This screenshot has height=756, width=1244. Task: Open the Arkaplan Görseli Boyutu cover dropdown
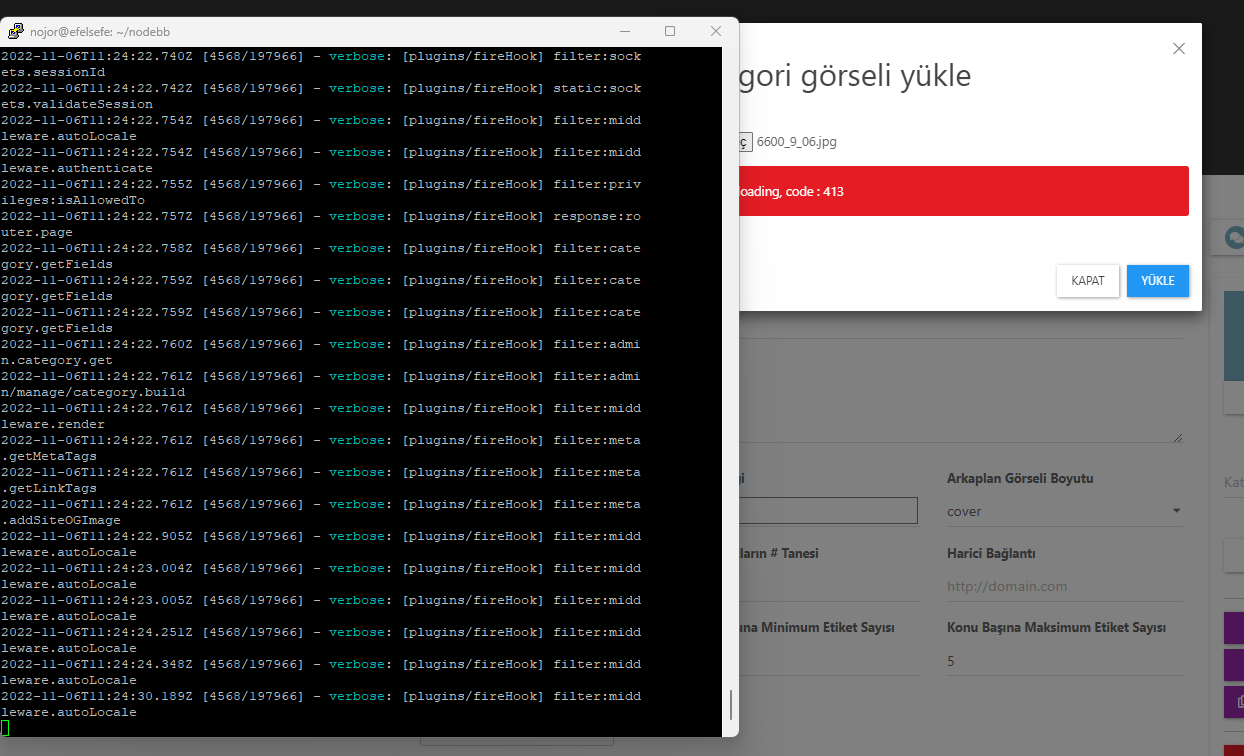click(x=1064, y=511)
